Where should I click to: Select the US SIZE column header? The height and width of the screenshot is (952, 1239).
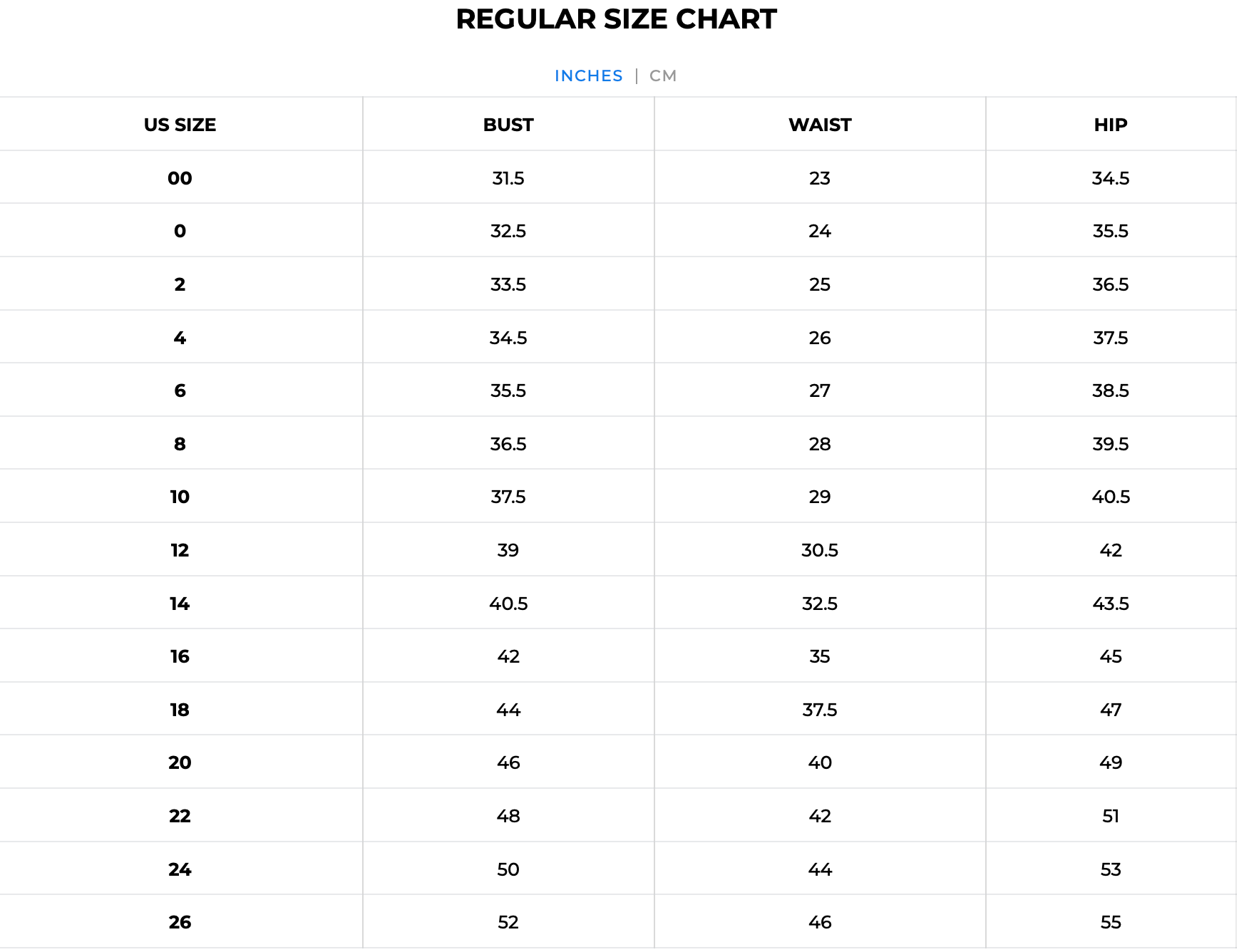tap(180, 124)
